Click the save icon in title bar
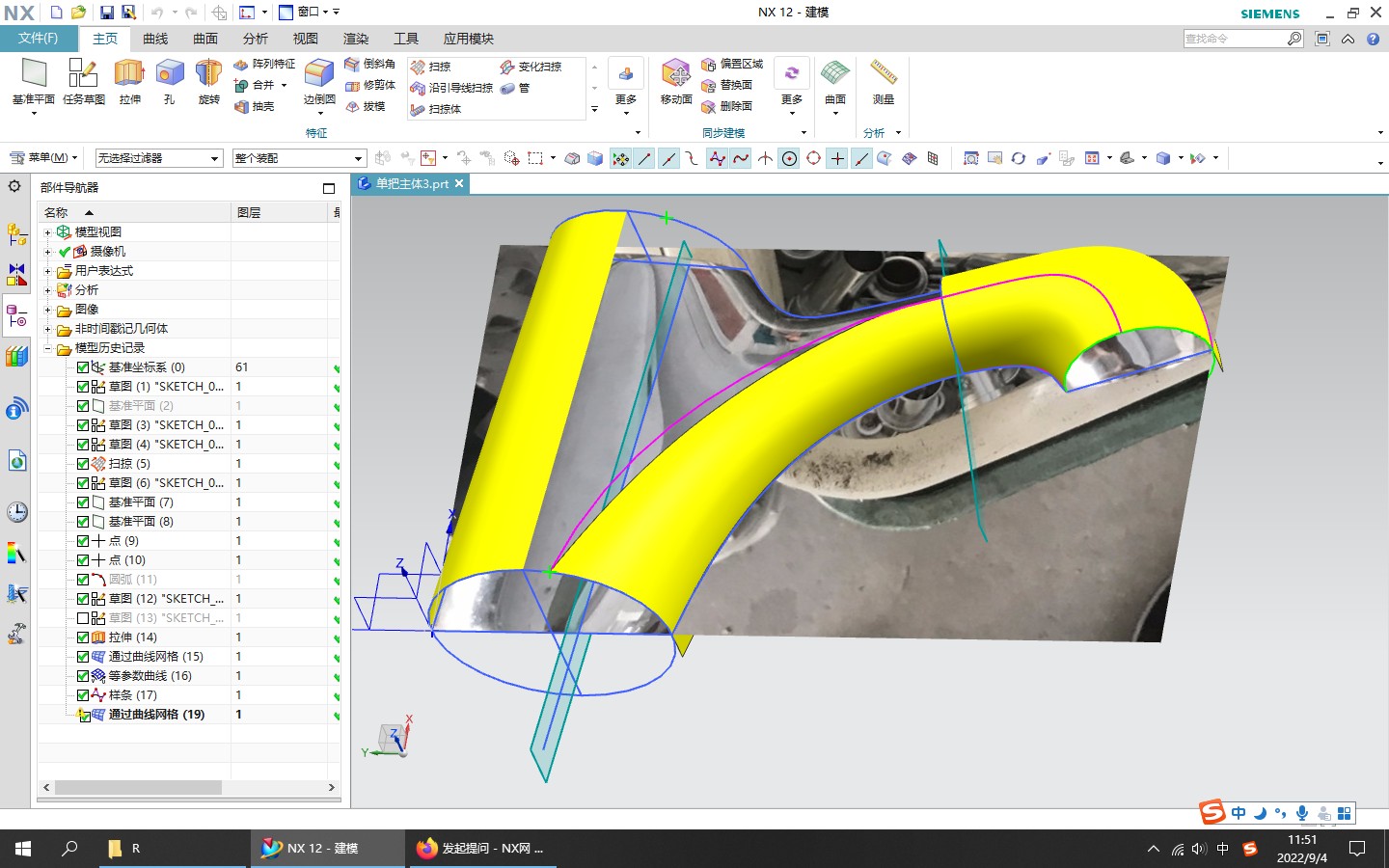 (106, 13)
